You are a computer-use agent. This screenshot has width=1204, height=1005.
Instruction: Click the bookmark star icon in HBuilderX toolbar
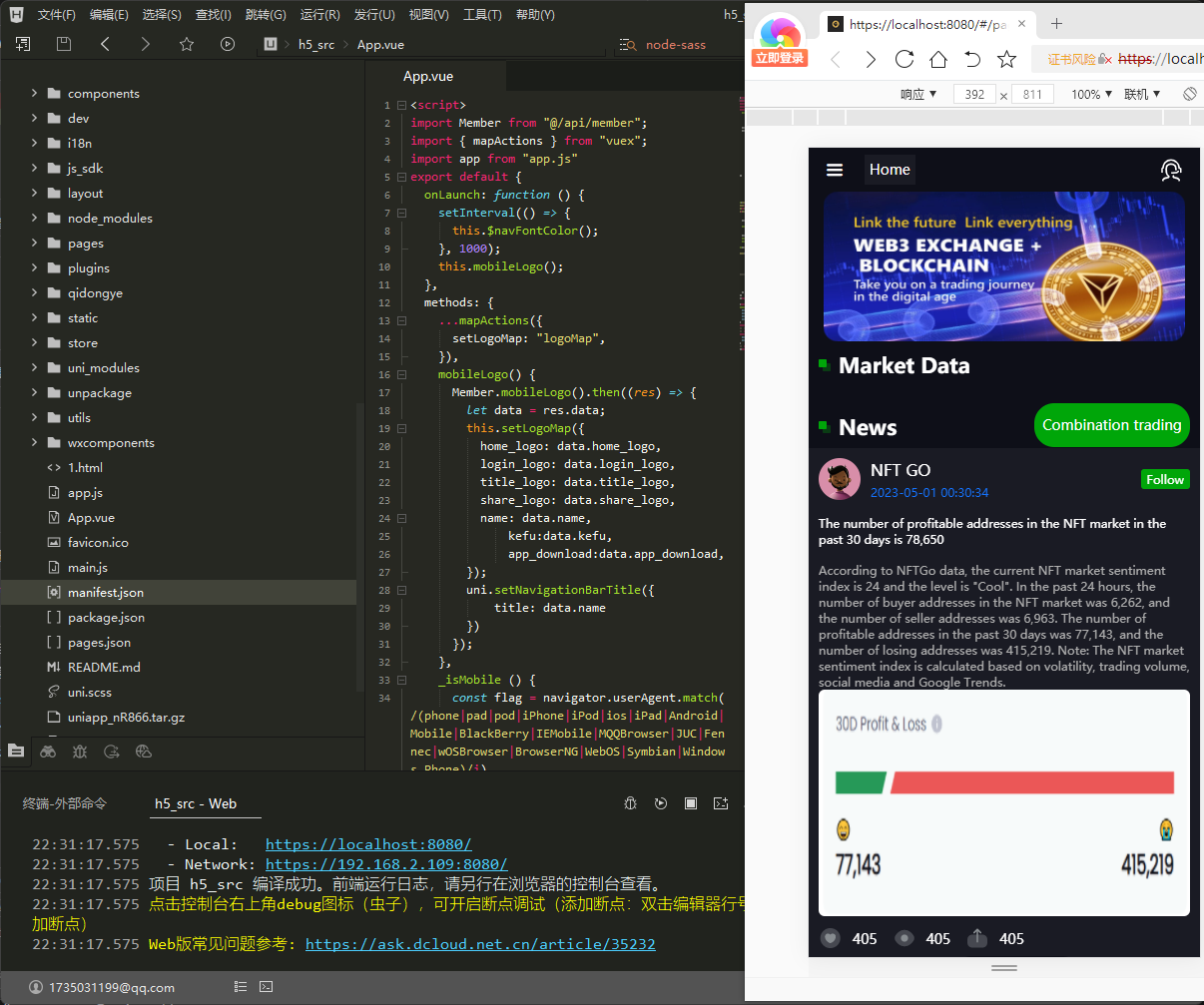[x=187, y=44]
